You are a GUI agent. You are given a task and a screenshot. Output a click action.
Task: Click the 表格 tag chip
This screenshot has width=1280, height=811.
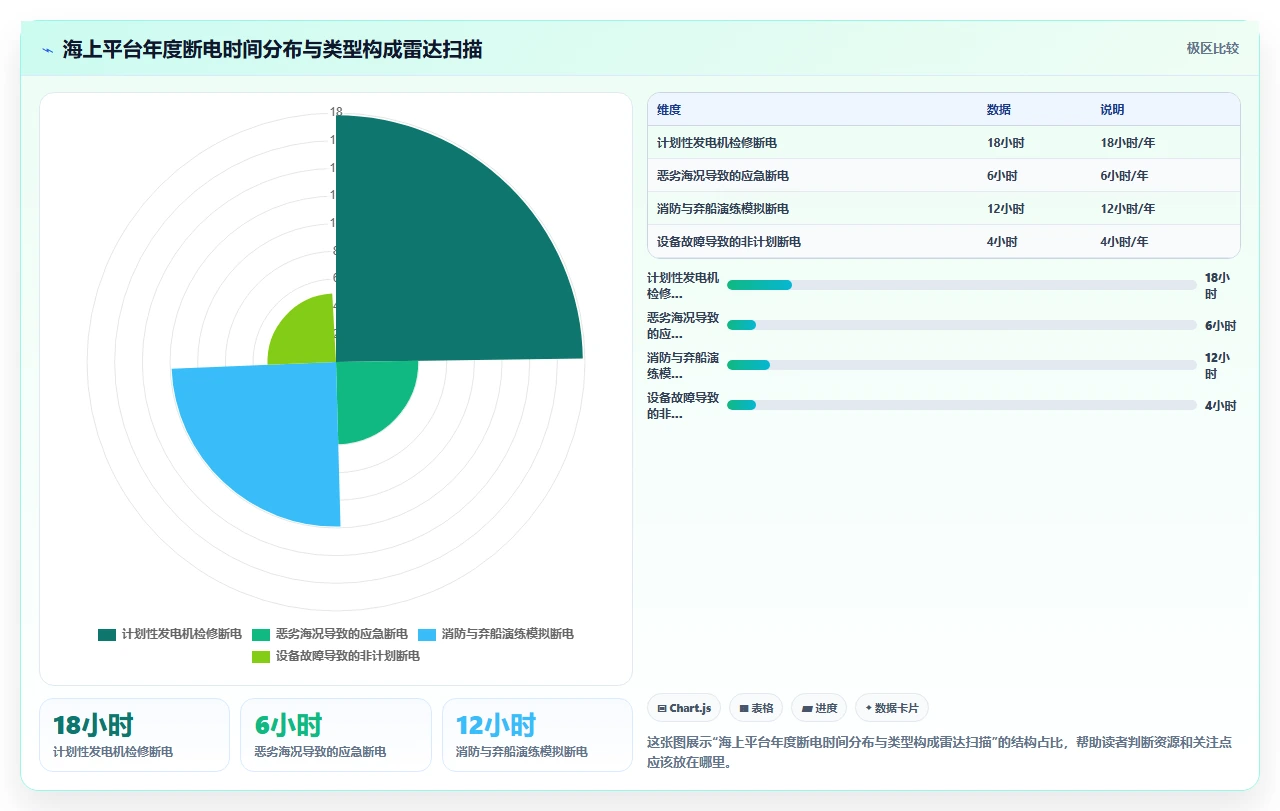point(756,708)
